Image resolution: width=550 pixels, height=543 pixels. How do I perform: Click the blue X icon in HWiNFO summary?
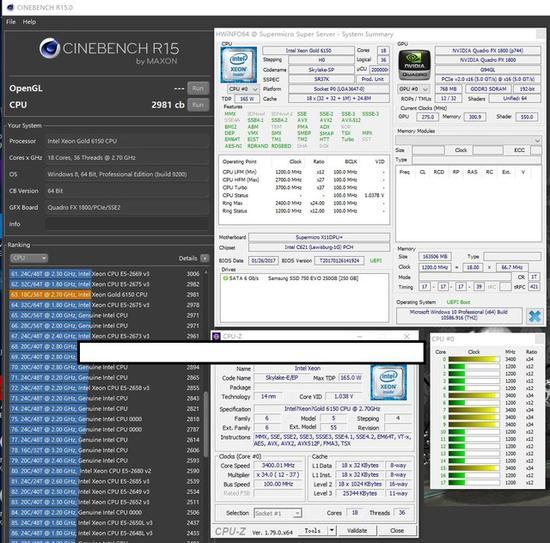pyautogui.click(x=535, y=316)
